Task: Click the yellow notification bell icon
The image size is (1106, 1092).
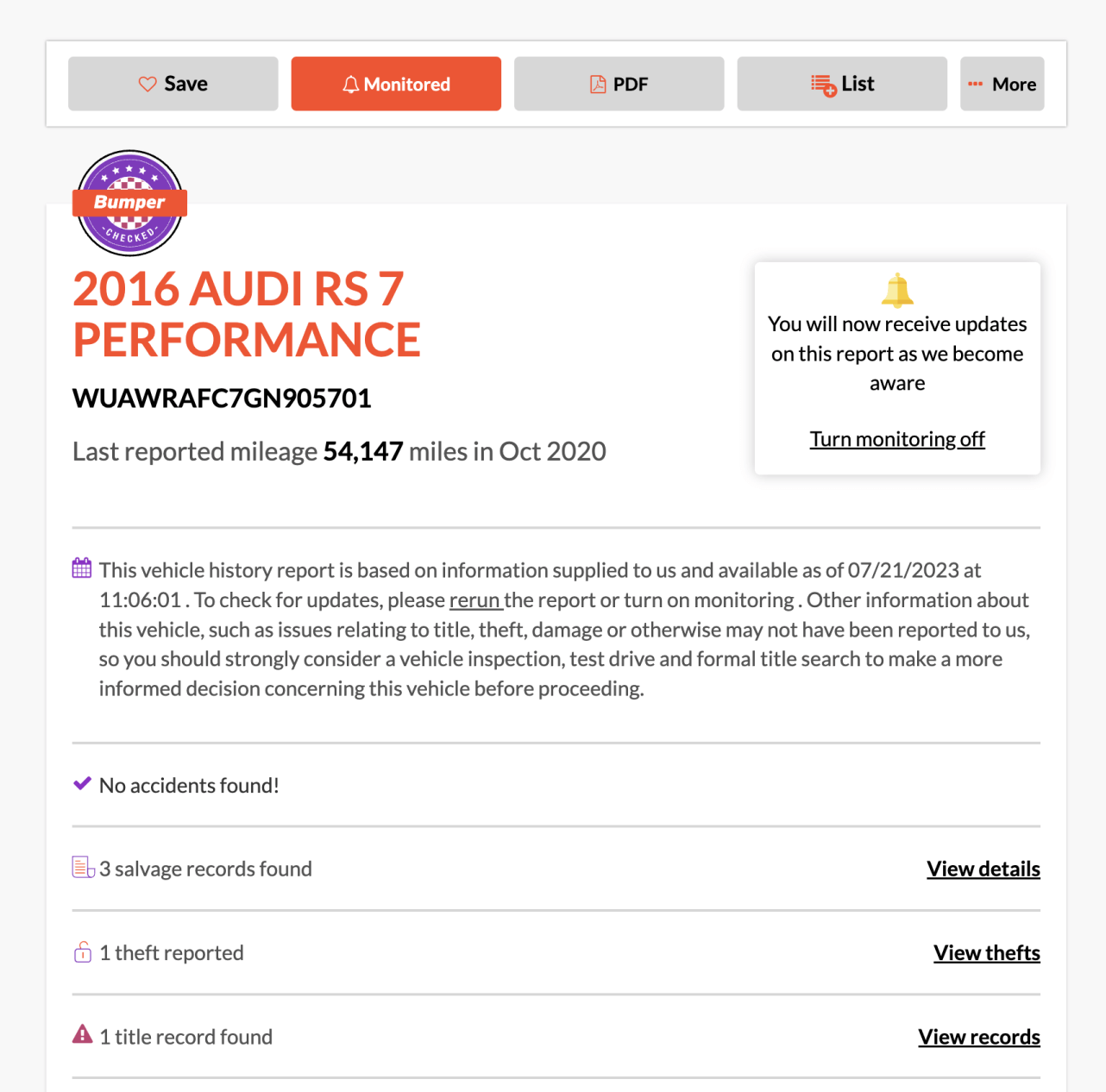Action: pyautogui.click(x=897, y=290)
